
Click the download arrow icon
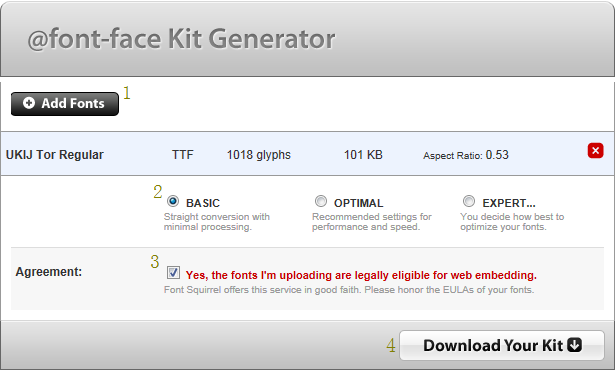[574, 345]
